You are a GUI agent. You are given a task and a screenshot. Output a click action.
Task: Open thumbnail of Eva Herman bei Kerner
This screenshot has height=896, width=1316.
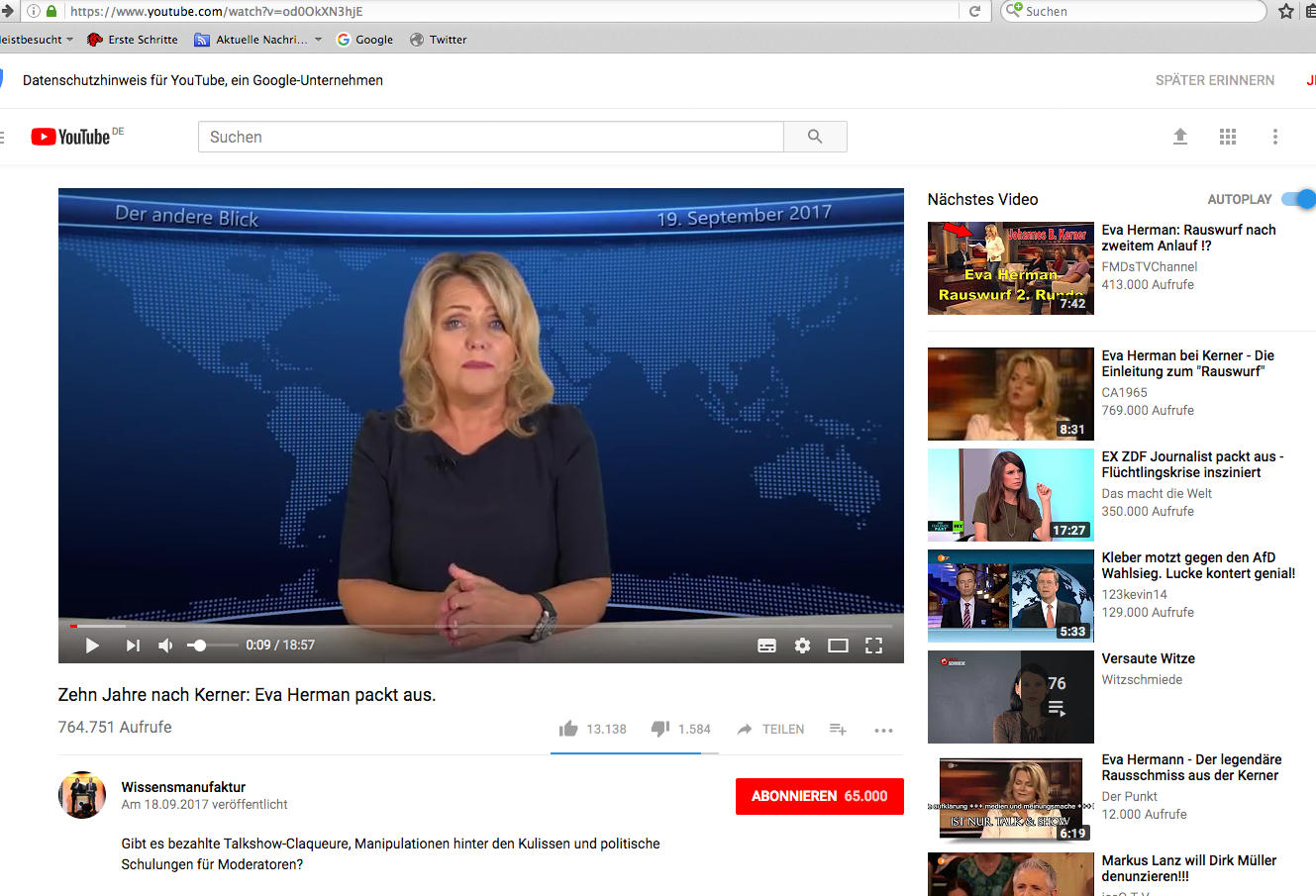click(x=1011, y=394)
